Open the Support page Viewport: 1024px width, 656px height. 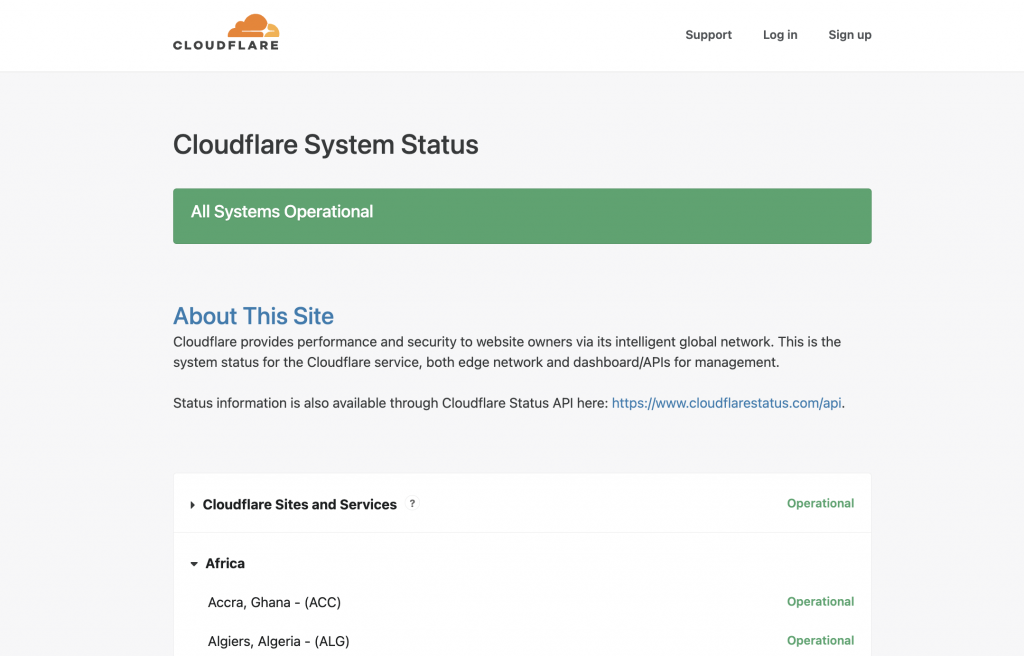pyautogui.click(x=708, y=35)
